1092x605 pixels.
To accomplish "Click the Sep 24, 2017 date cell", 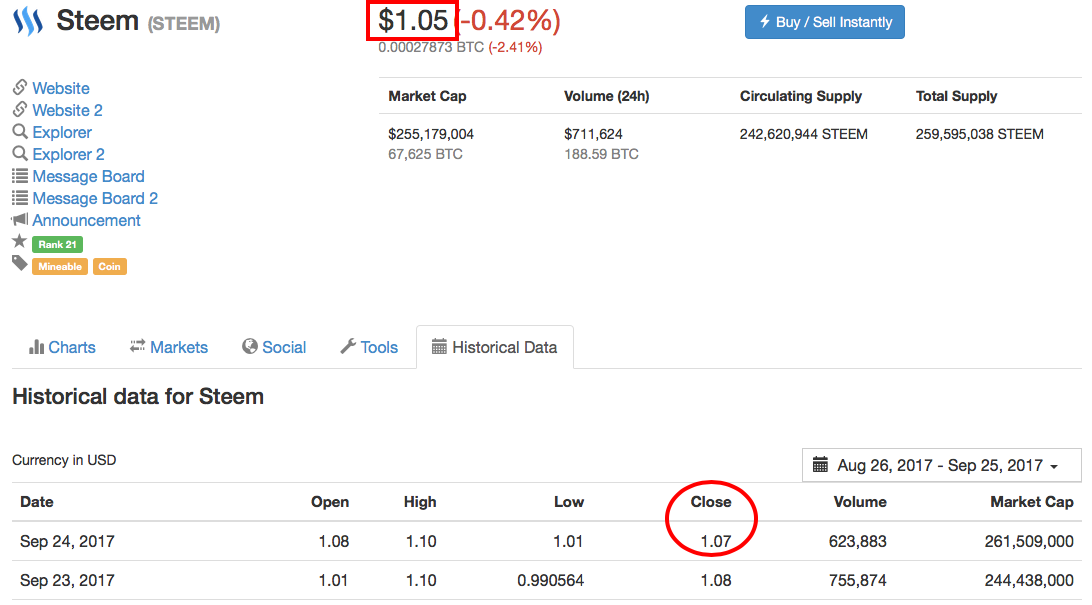I will tap(68, 541).
